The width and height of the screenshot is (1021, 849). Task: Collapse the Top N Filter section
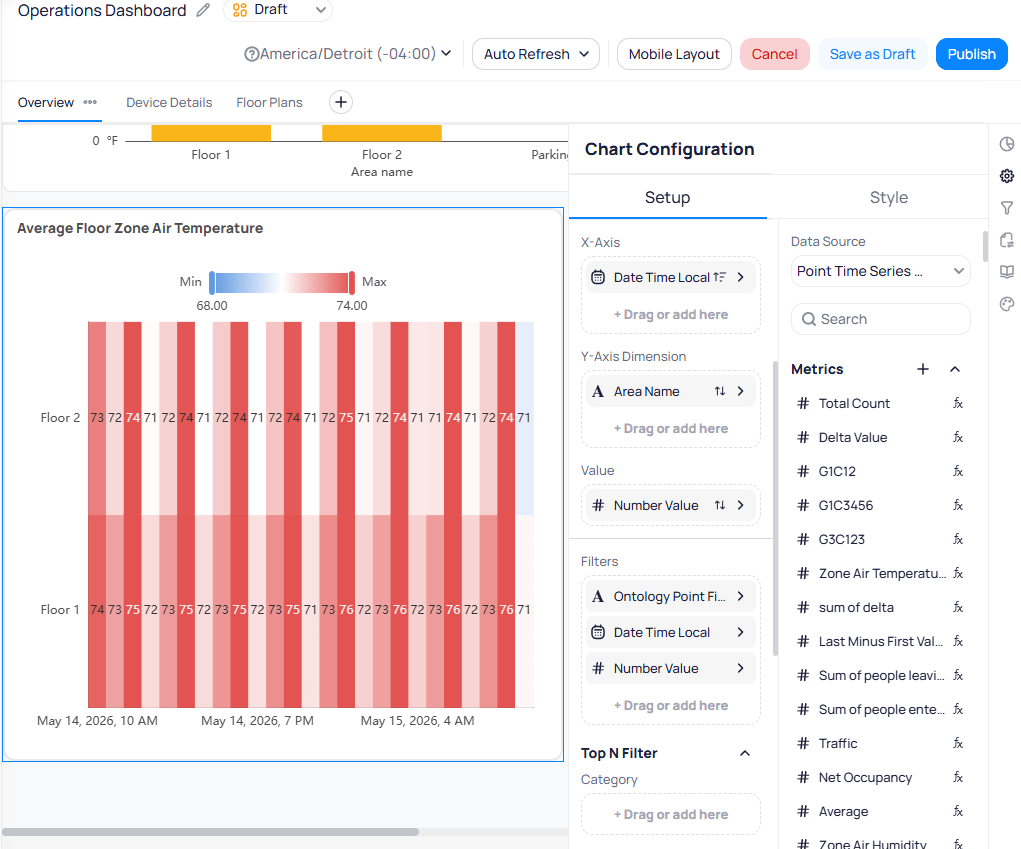point(745,753)
